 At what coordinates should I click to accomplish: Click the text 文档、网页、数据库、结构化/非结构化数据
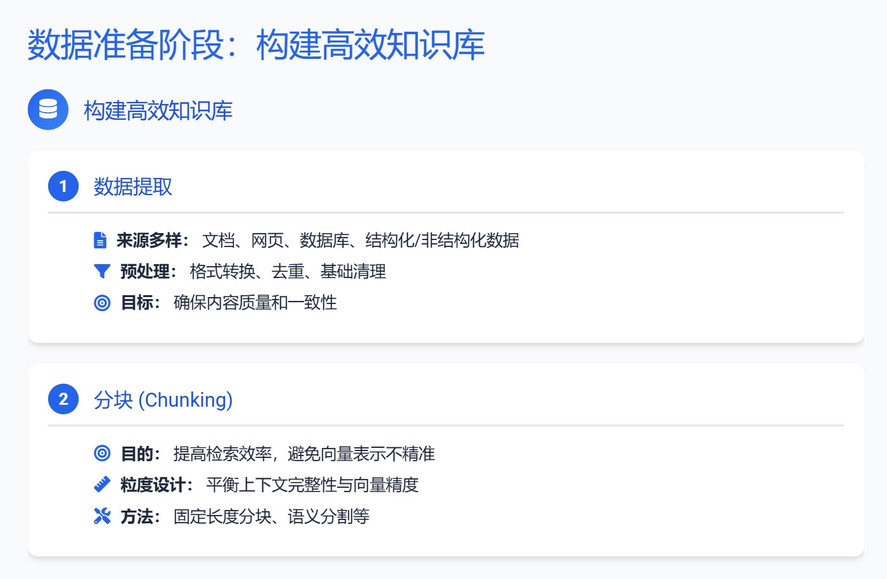(360, 240)
